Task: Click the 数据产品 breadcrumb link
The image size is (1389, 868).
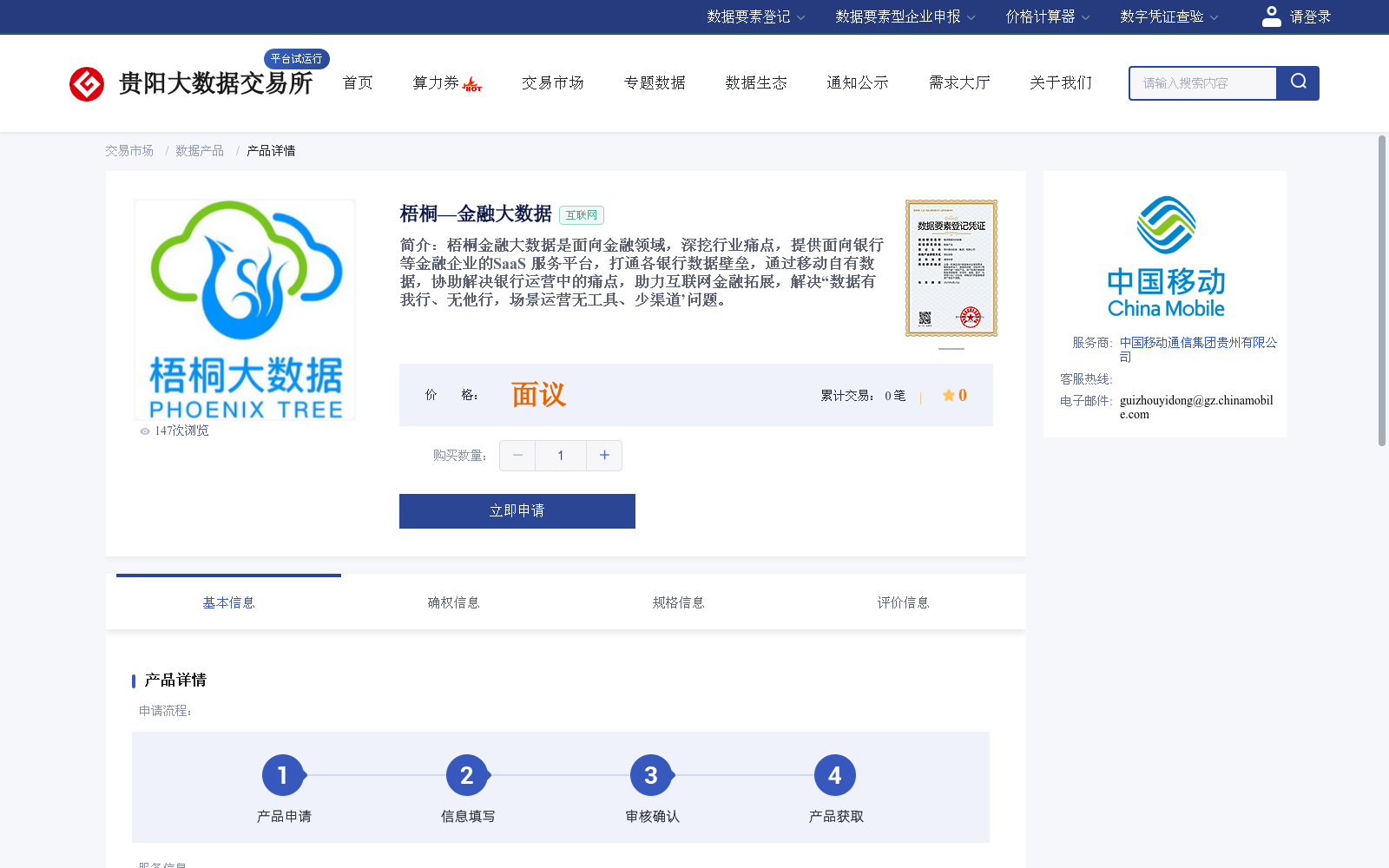Action: [x=200, y=151]
